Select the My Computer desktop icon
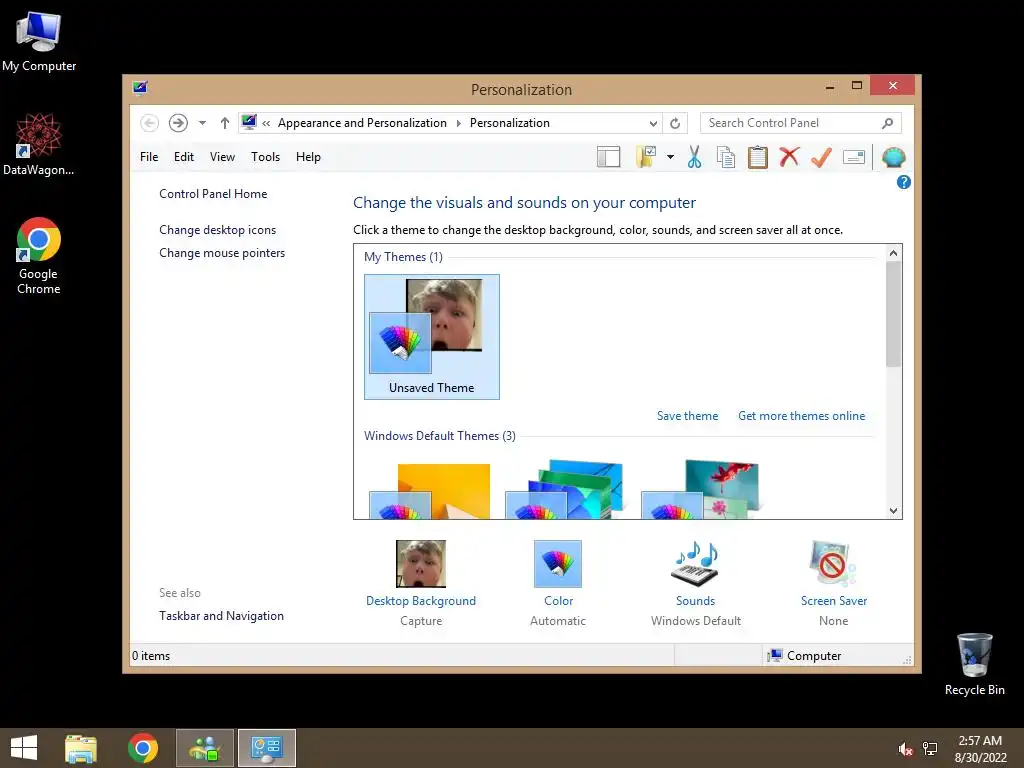 39,42
